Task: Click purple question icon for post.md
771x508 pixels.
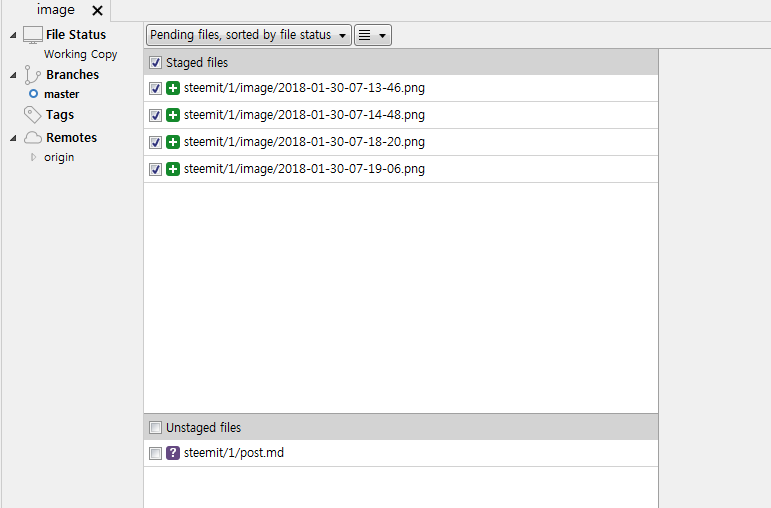Action: pyautogui.click(x=173, y=454)
